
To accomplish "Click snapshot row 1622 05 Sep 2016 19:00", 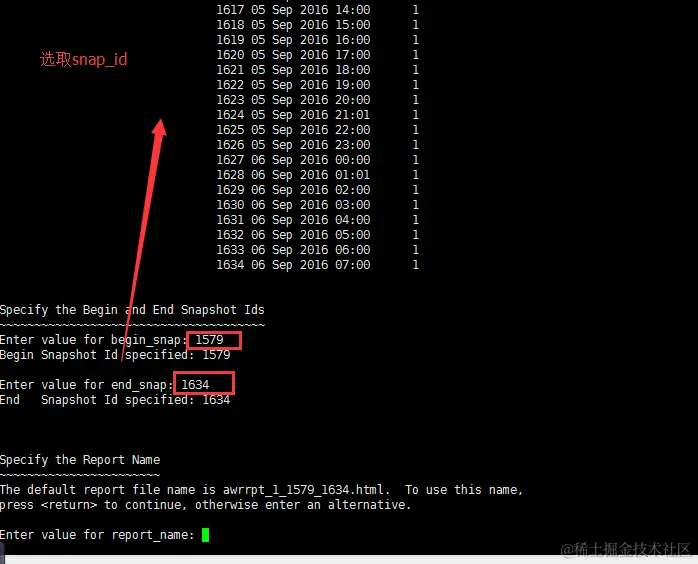I will click(317, 85).
